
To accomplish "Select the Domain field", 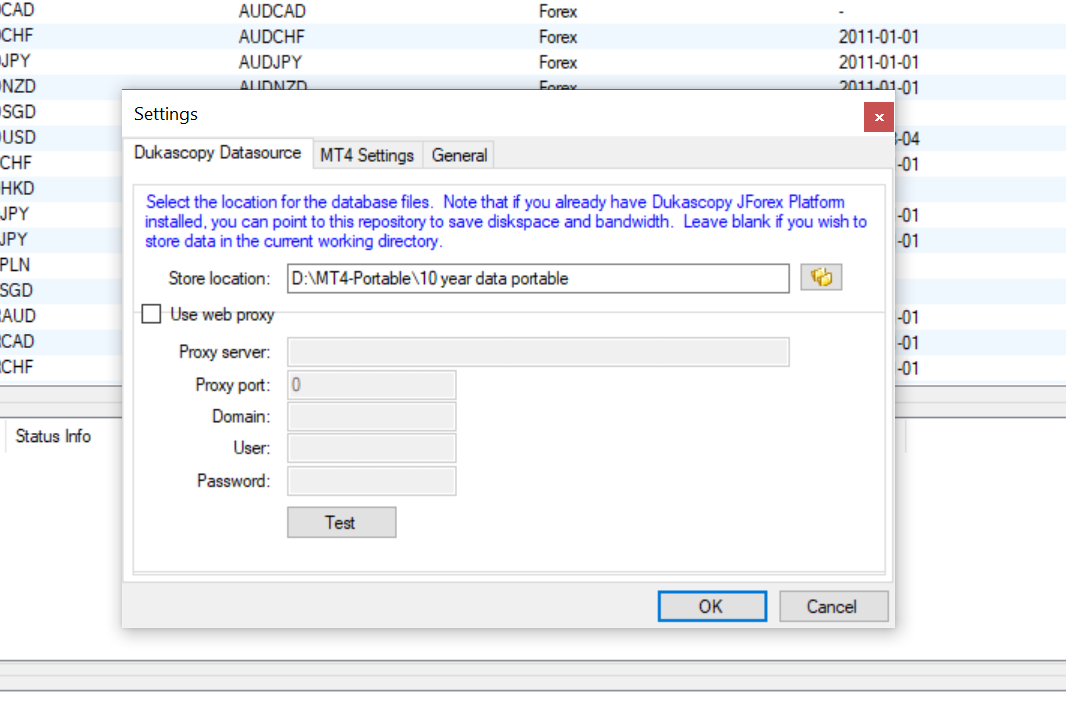I will [x=371, y=417].
